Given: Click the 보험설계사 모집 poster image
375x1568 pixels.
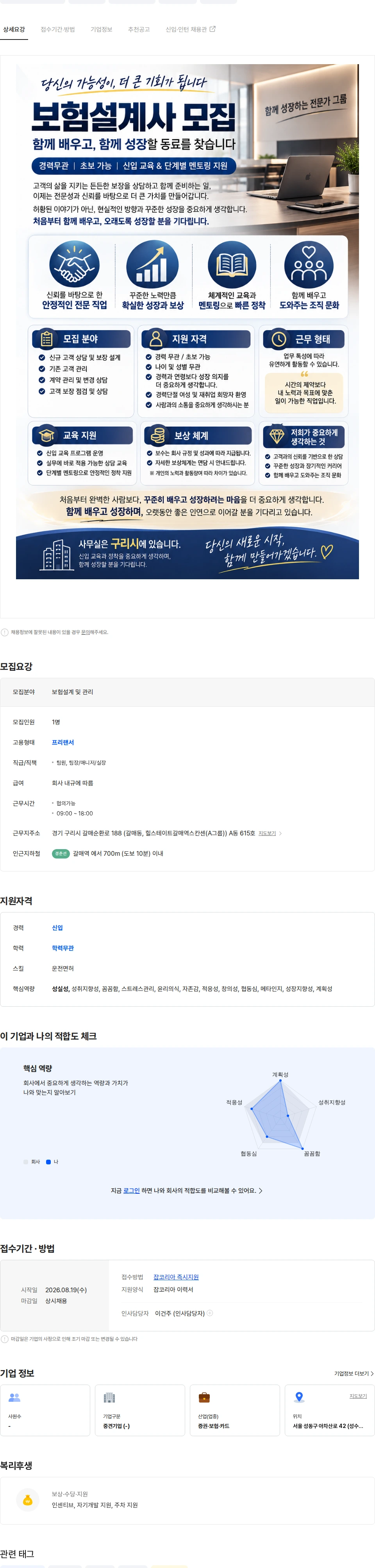Looking at the screenshot, I should coord(187,322).
